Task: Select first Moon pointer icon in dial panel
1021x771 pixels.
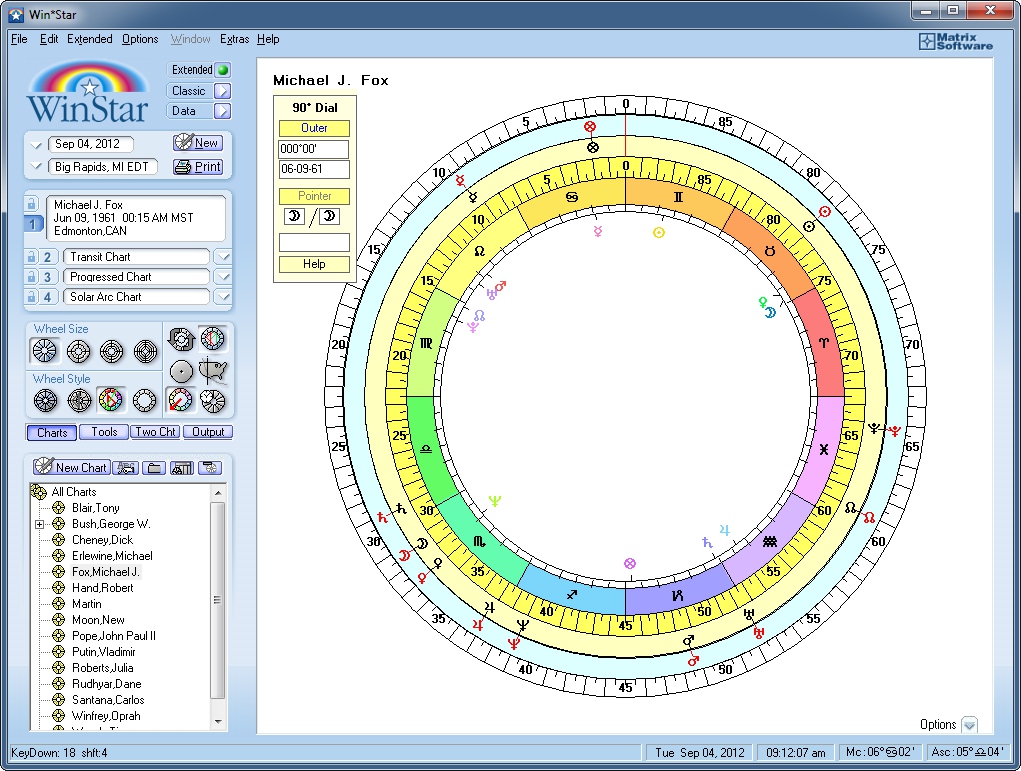Action: pyautogui.click(x=294, y=217)
